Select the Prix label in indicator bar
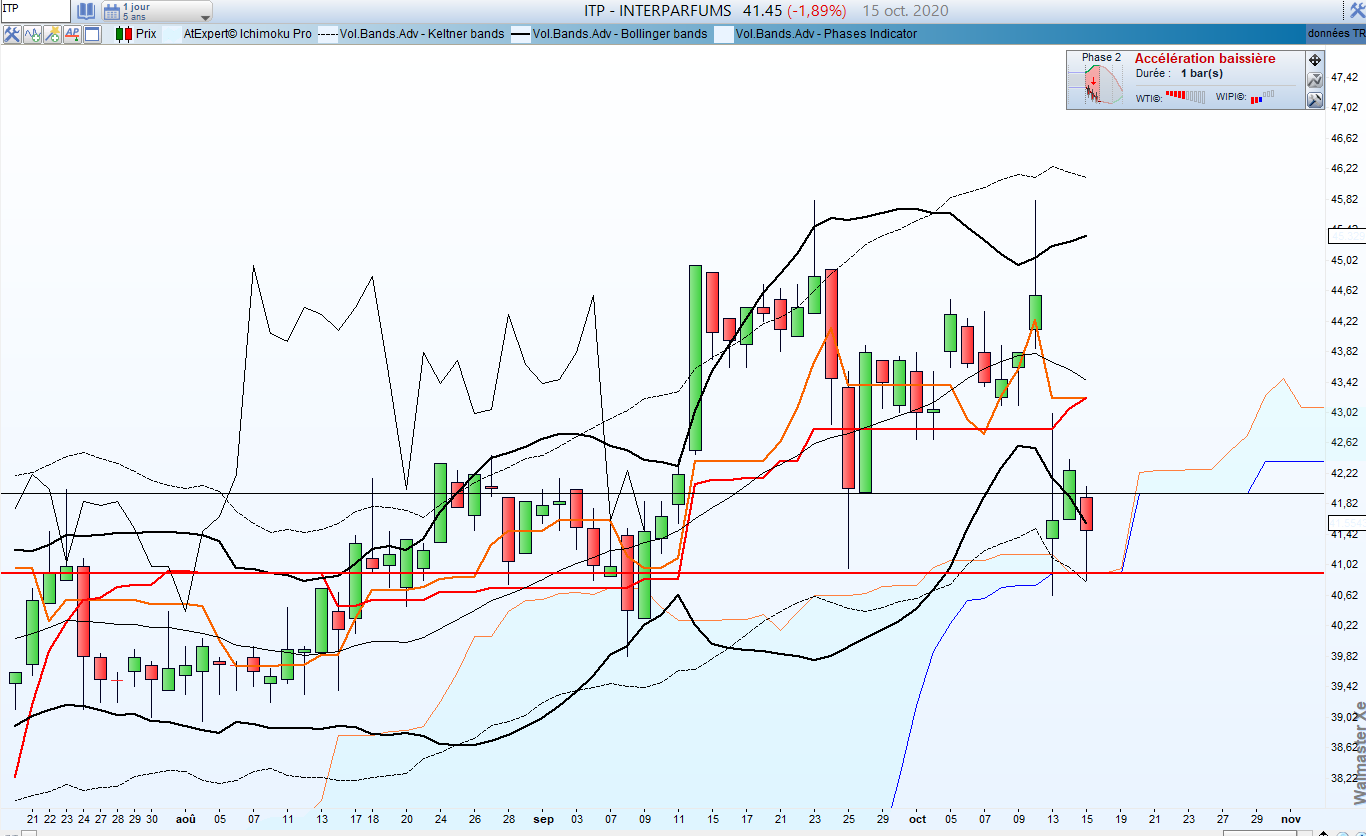The width and height of the screenshot is (1366, 836). coord(146,34)
